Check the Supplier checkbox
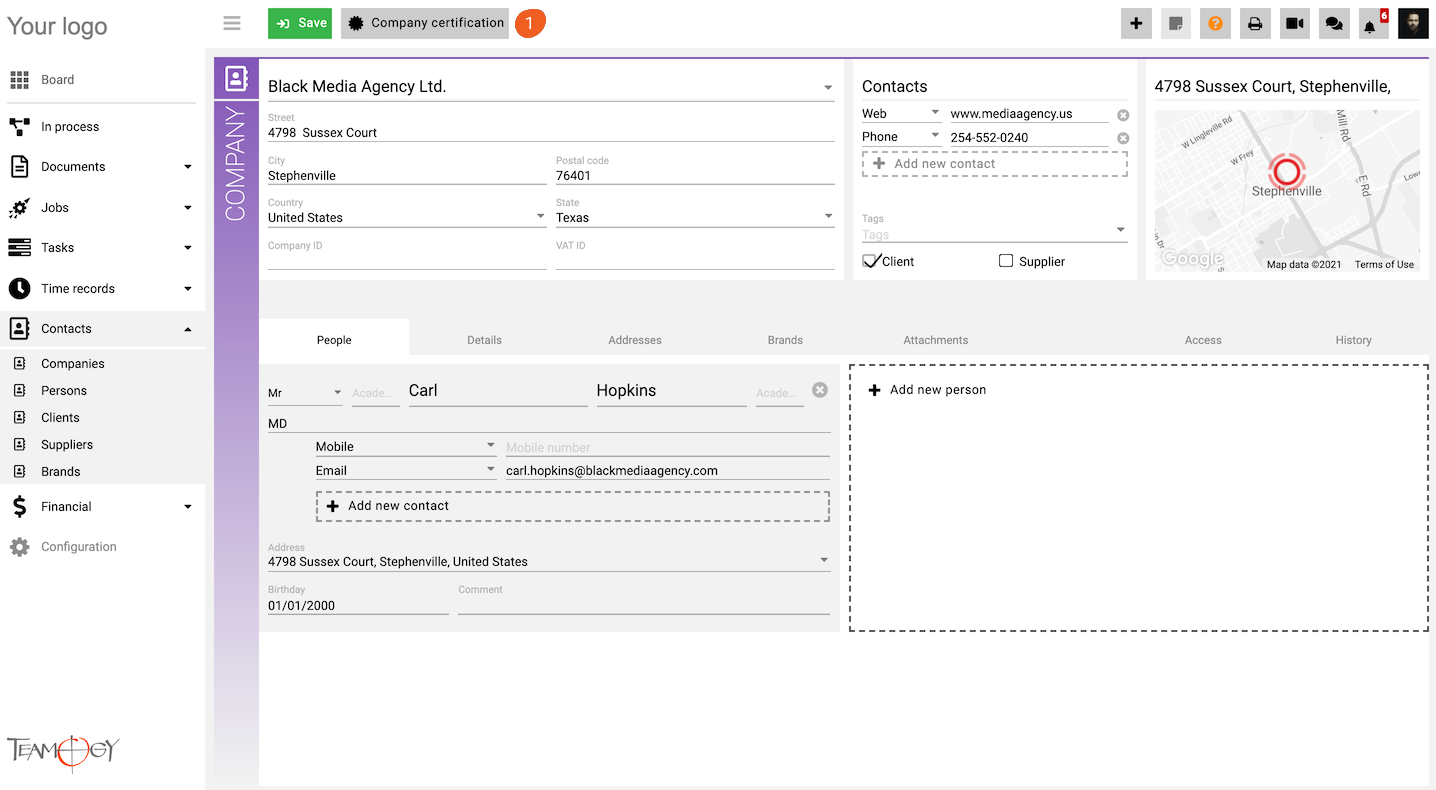This screenshot has width=1436, height=790. tap(1006, 261)
